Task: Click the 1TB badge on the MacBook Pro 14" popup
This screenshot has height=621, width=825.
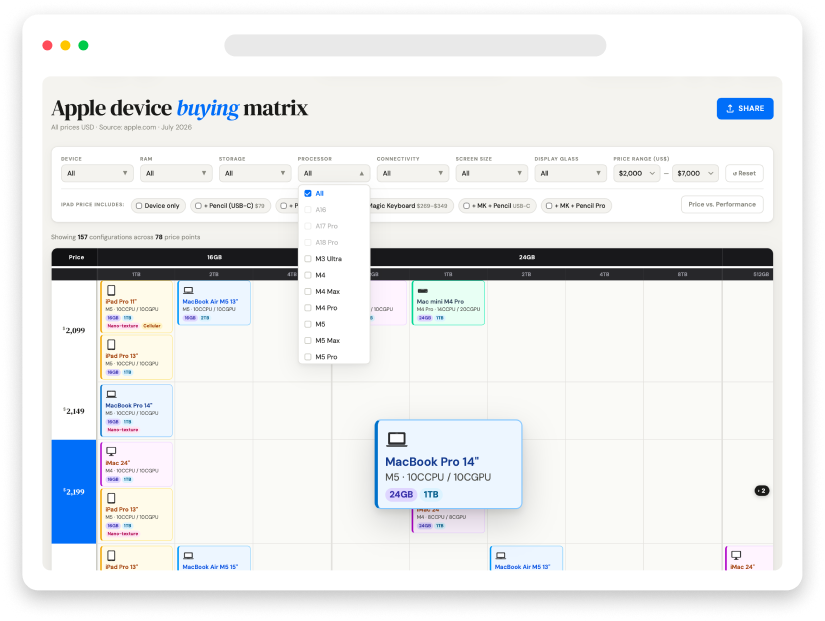Action: pos(431,495)
